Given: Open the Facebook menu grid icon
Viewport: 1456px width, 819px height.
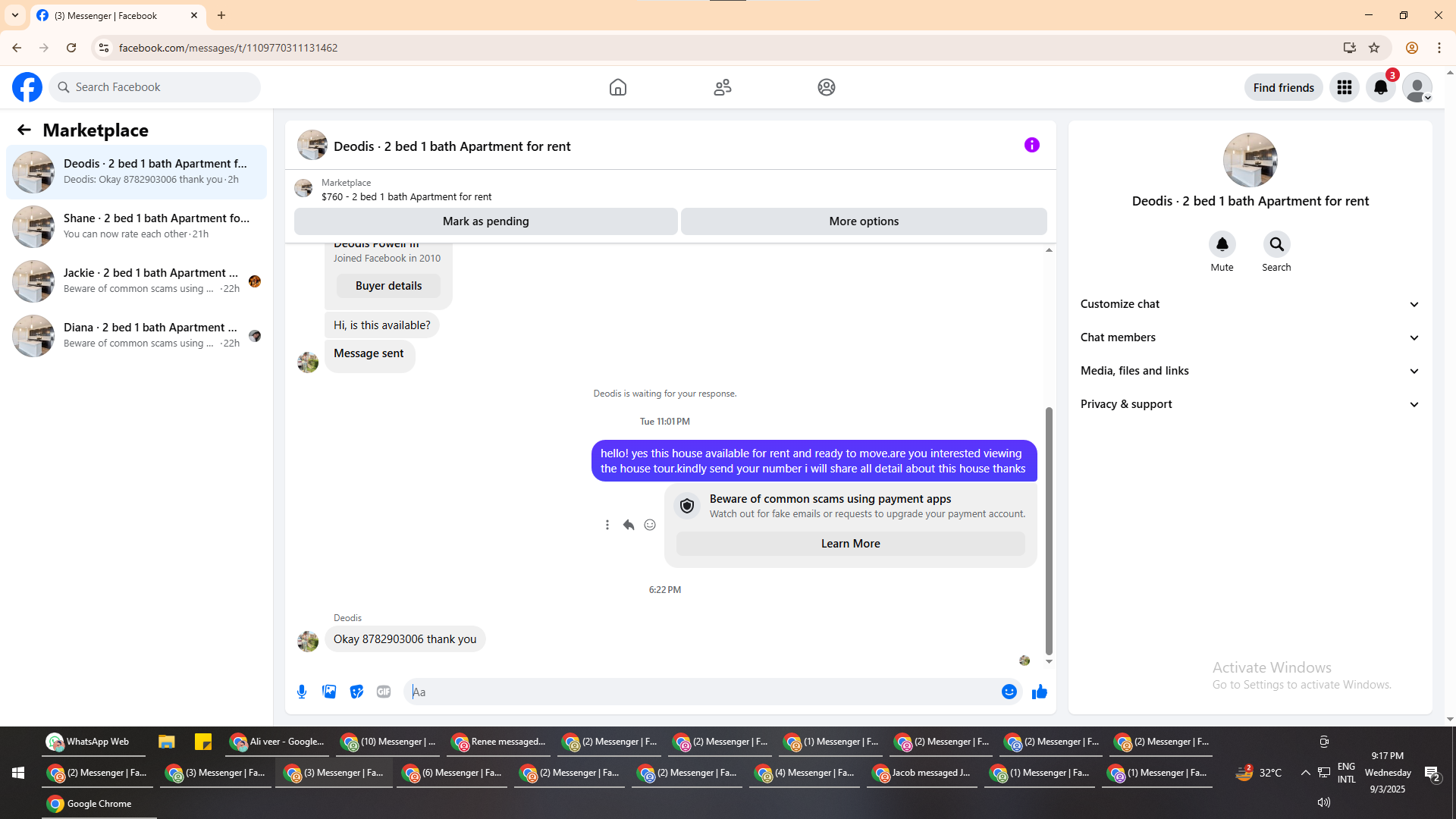Looking at the screenshot, I should 1345,87.
